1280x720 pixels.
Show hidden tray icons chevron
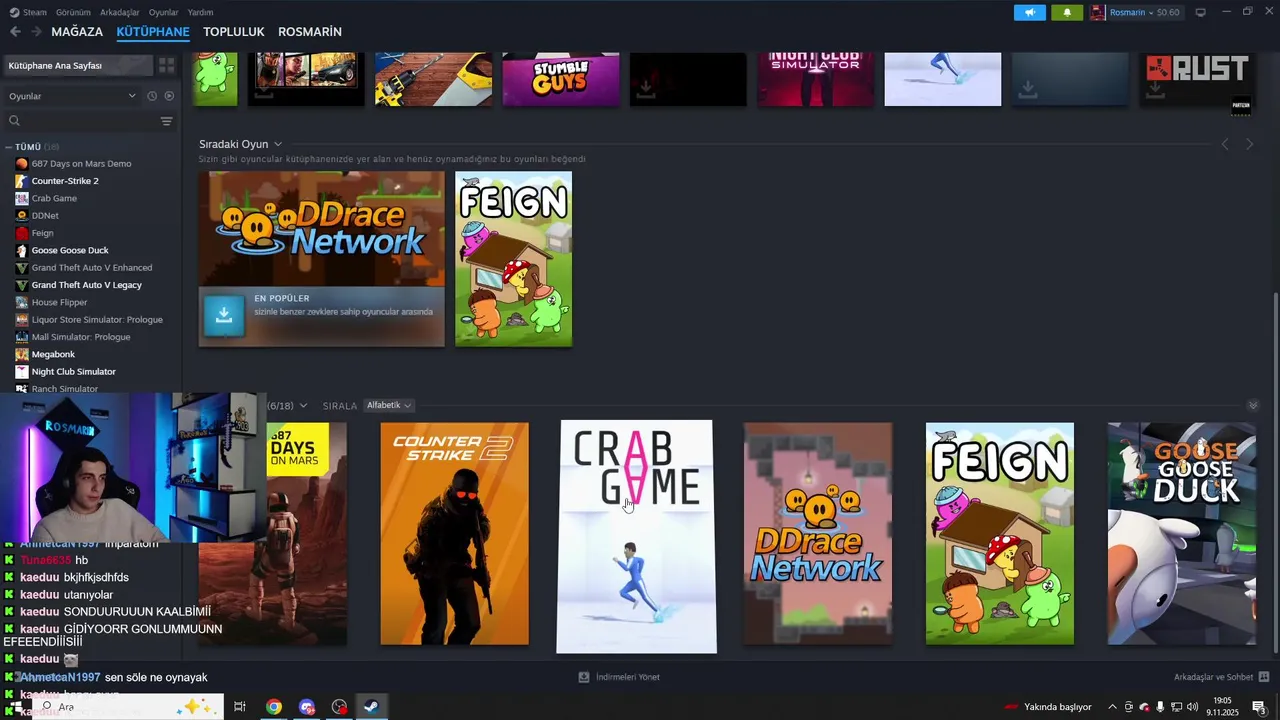tap(1112, 707)
